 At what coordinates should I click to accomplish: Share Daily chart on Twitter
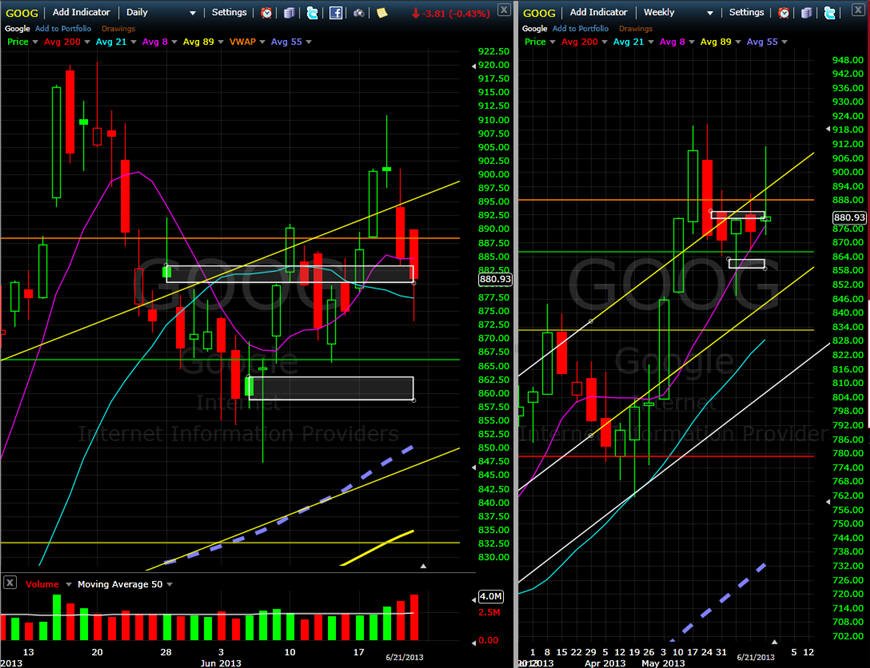coord(312,12)
